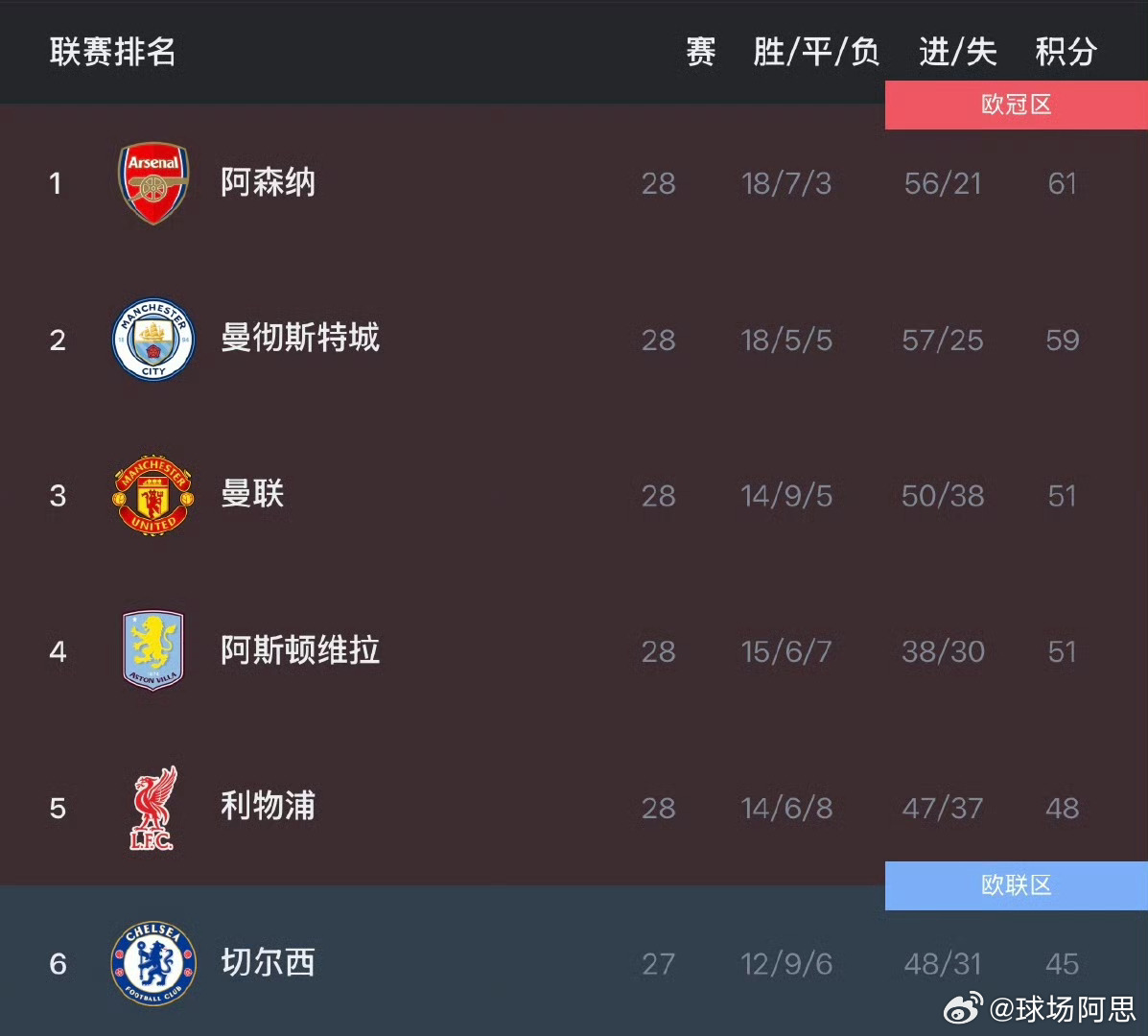Click the Manchester City club crest
1148x1036 pixels.
click(153, 339)
